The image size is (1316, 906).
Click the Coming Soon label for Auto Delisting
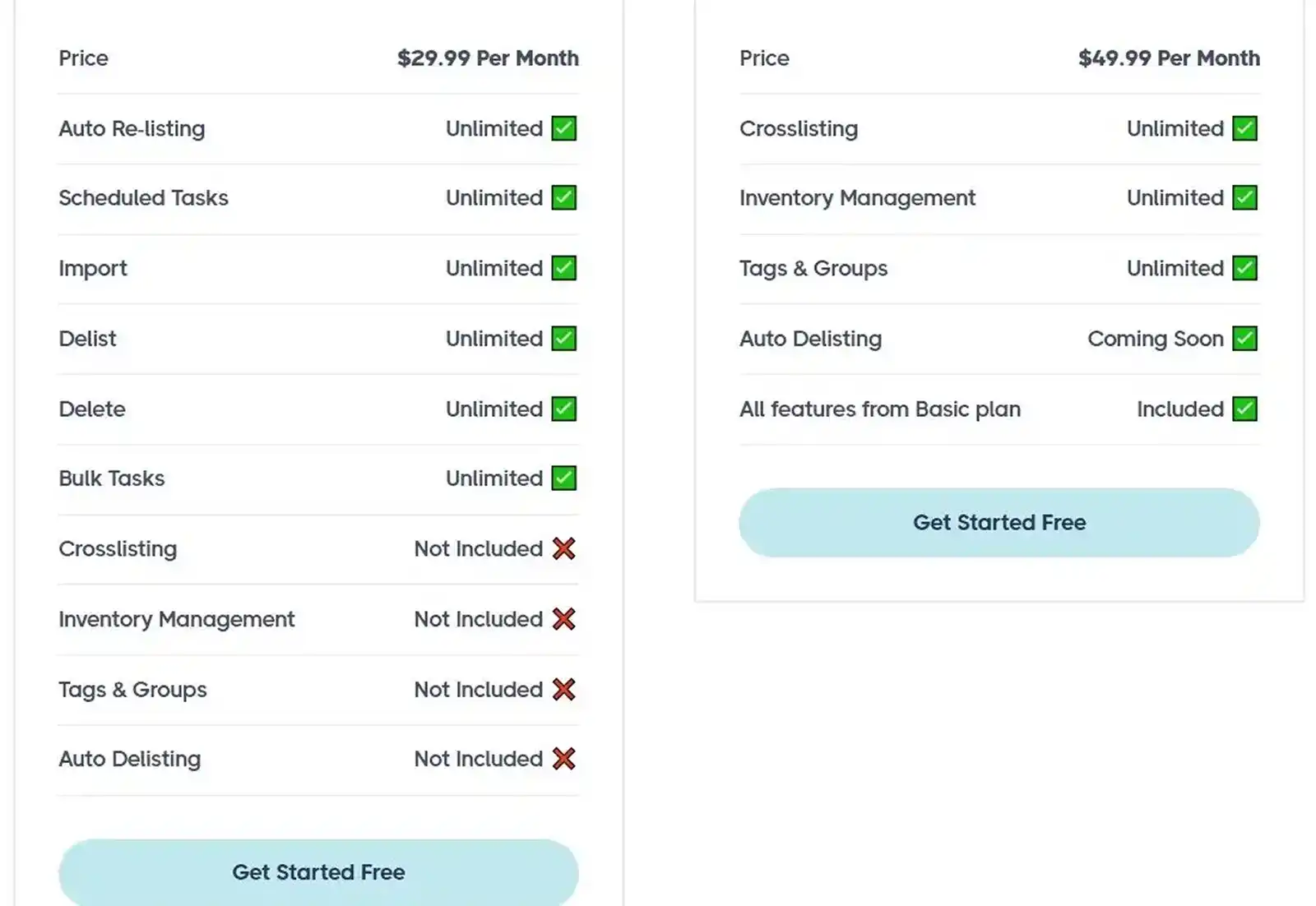[1155, 338]
